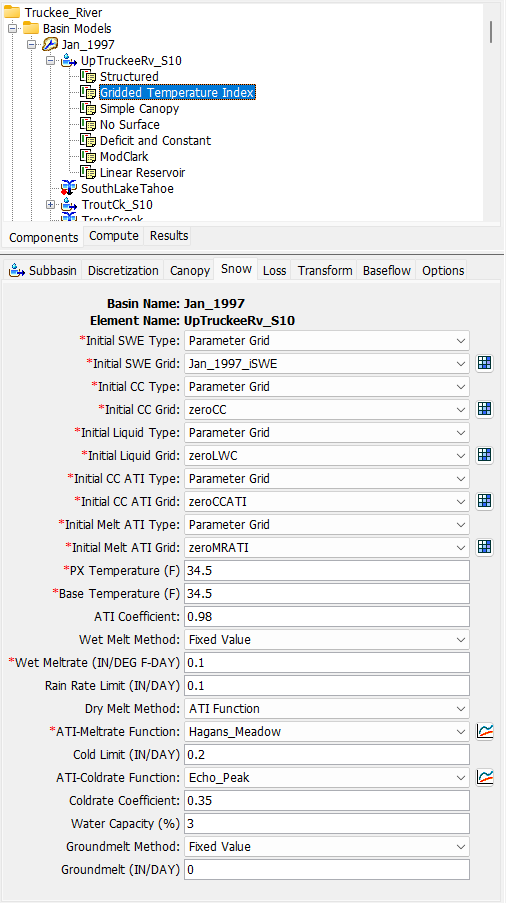This screenshot has height=903, width=506.
Task: Click the TroutCk_S10 subbasin icon
Action: [70, 204]
